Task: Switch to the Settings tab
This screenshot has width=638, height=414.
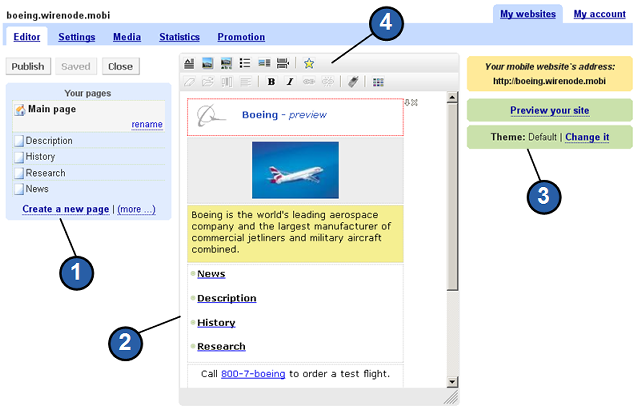Action: 76,37
